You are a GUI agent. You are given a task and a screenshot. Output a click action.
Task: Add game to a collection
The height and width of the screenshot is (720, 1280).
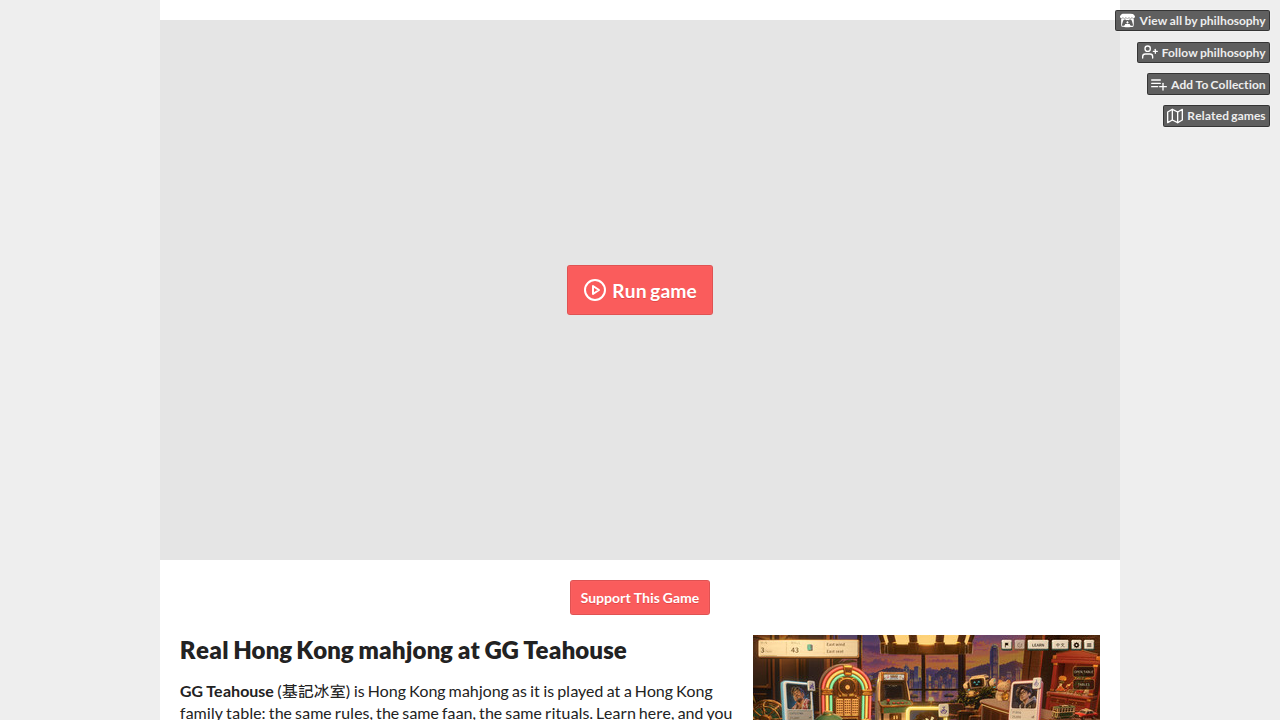(1208, 84)
